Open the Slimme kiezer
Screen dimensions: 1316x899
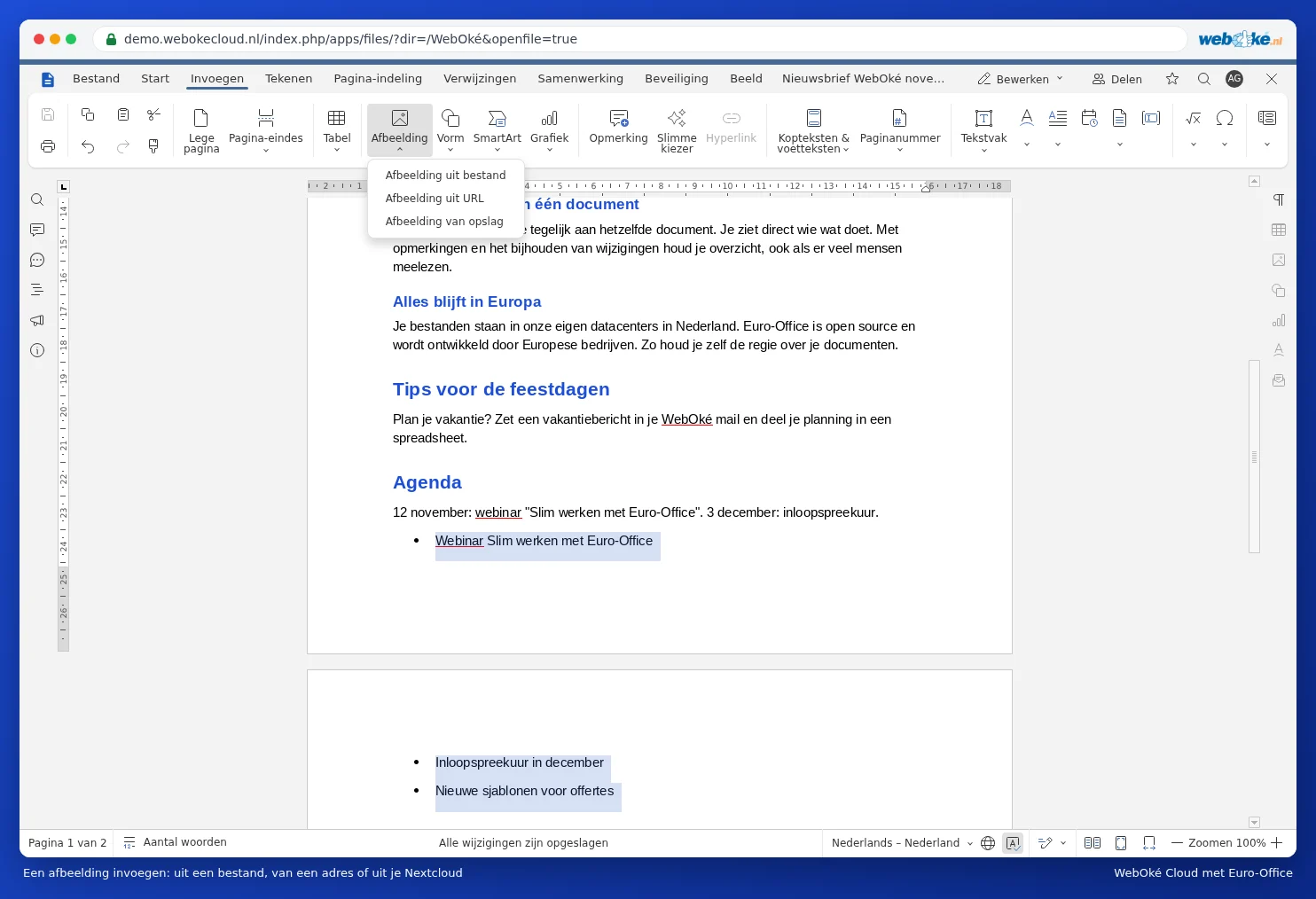[x=677, y=130]
